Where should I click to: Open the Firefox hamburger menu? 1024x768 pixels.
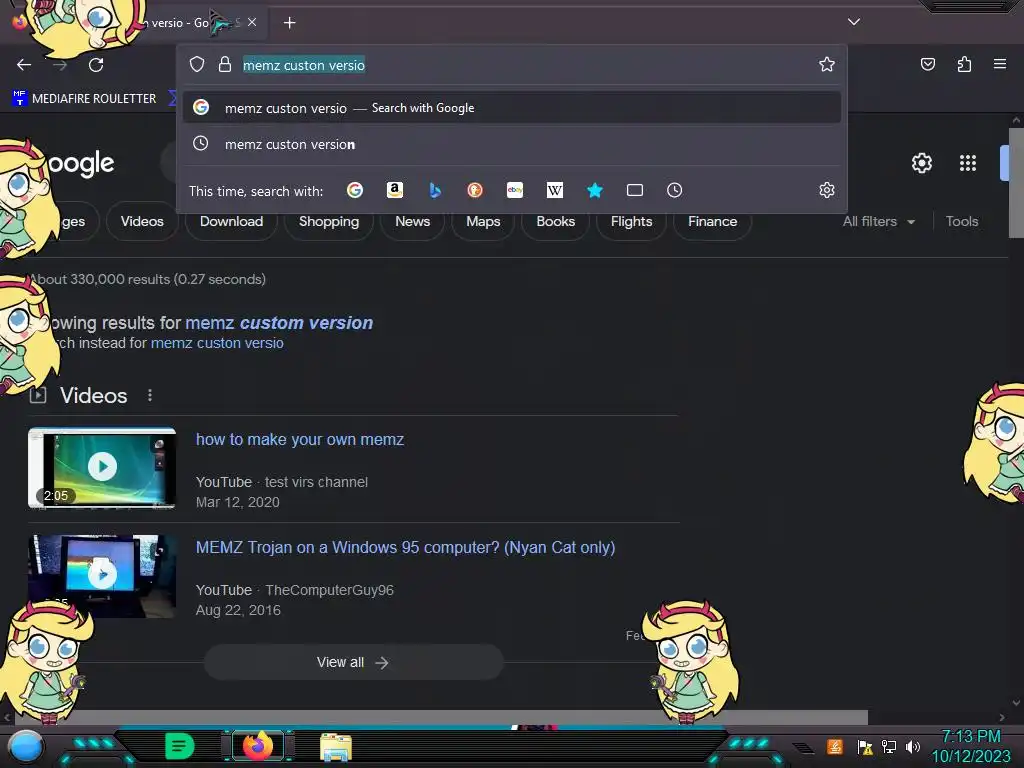coord(1000,64)
